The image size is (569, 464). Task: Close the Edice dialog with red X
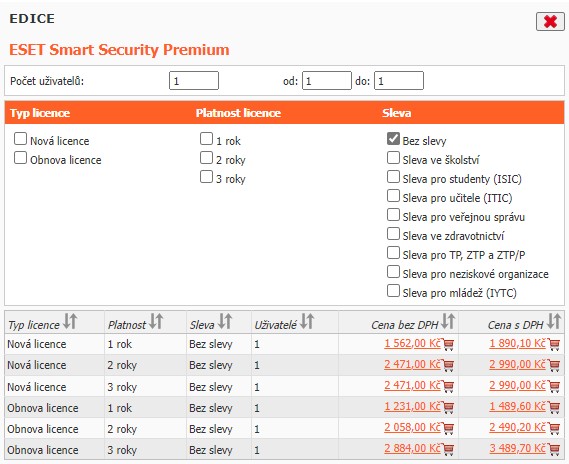(550, 22)
